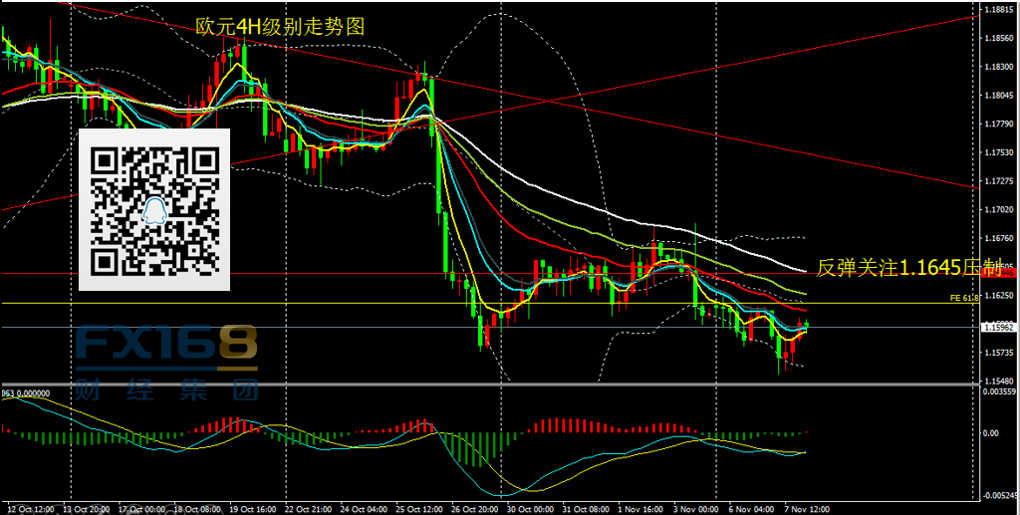Image resolution: width=1020 pixels, height=515 pixels.
Task: Click the 反弹关注1.1645压制 annotation text
Action: (909, 267)
